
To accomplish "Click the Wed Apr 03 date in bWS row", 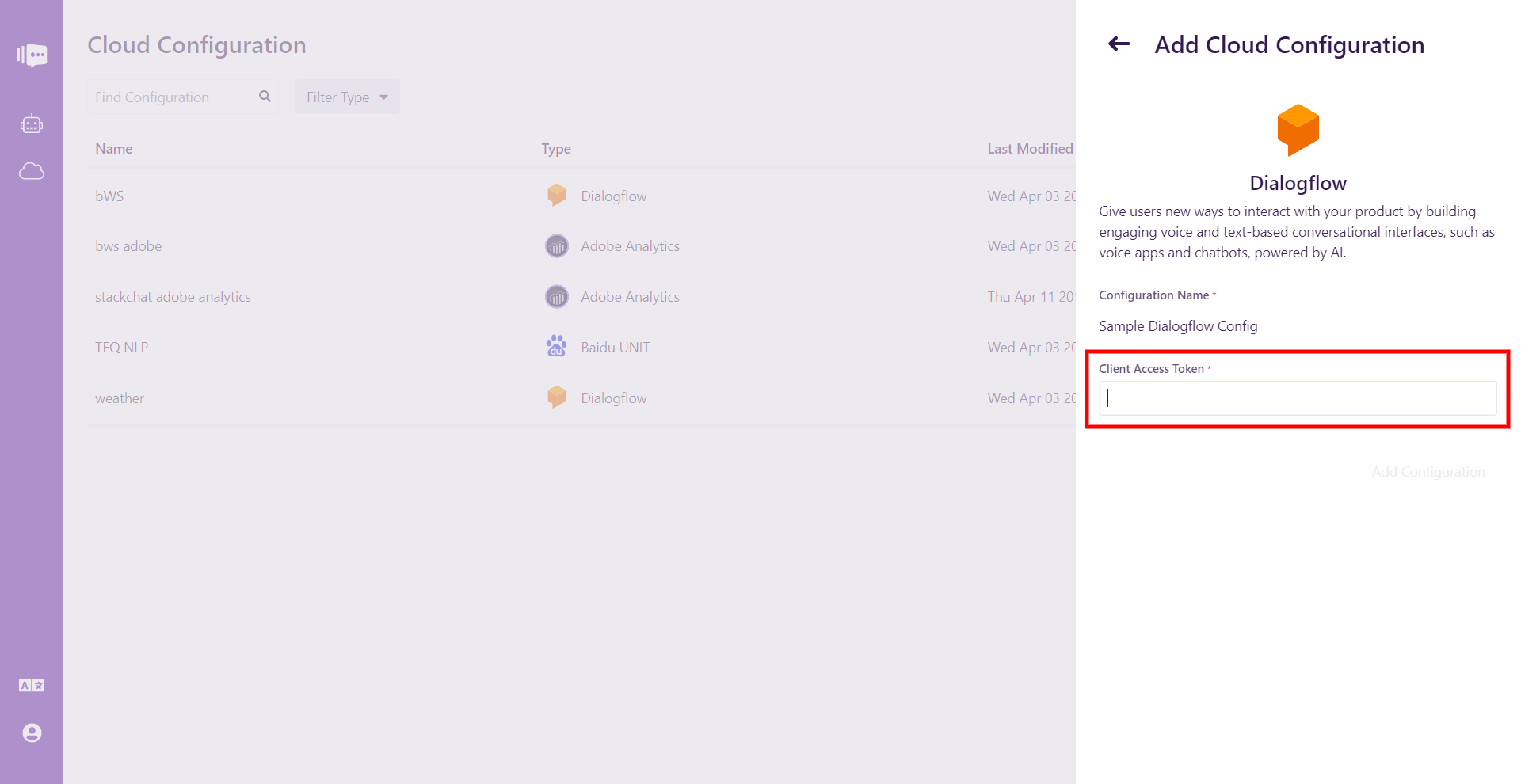I will click(x=1031, y=196).
